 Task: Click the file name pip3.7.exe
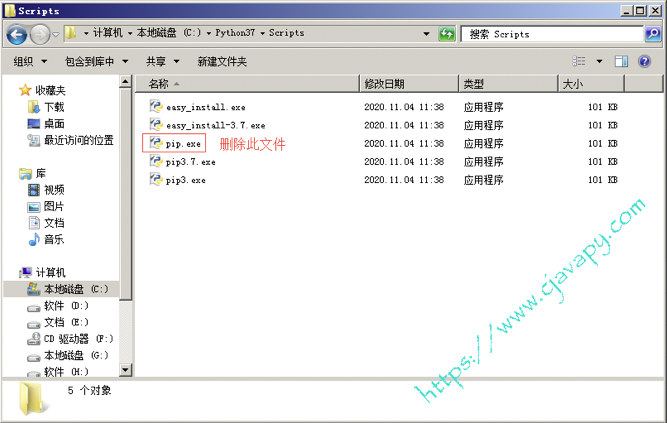(191, 162)
